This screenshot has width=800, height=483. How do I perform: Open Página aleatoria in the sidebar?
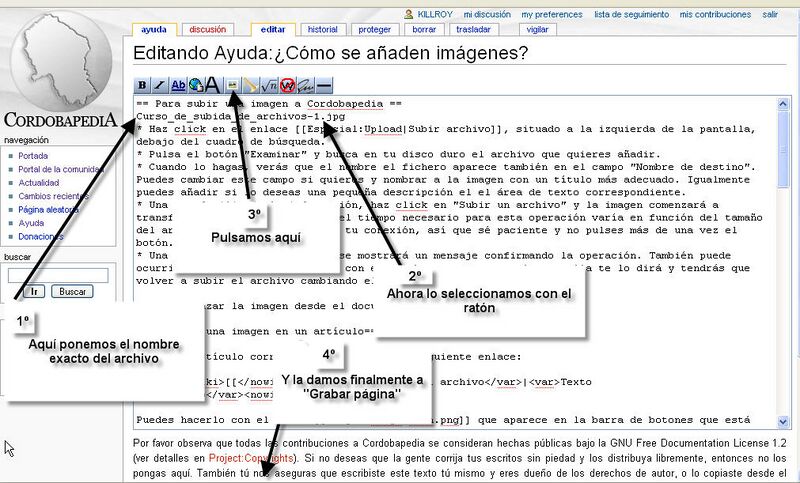point(48,210)
